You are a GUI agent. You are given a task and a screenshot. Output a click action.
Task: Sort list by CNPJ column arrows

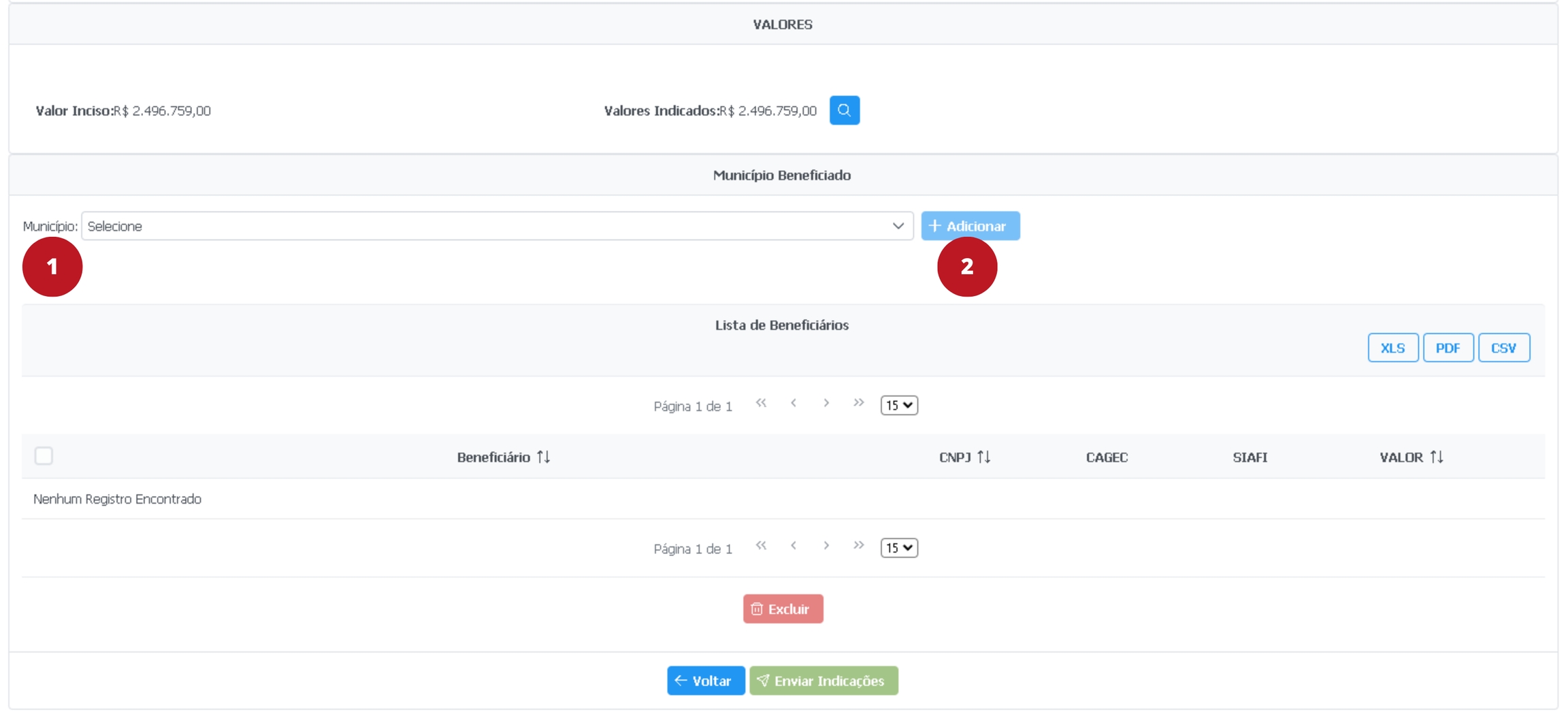(984, 457)
